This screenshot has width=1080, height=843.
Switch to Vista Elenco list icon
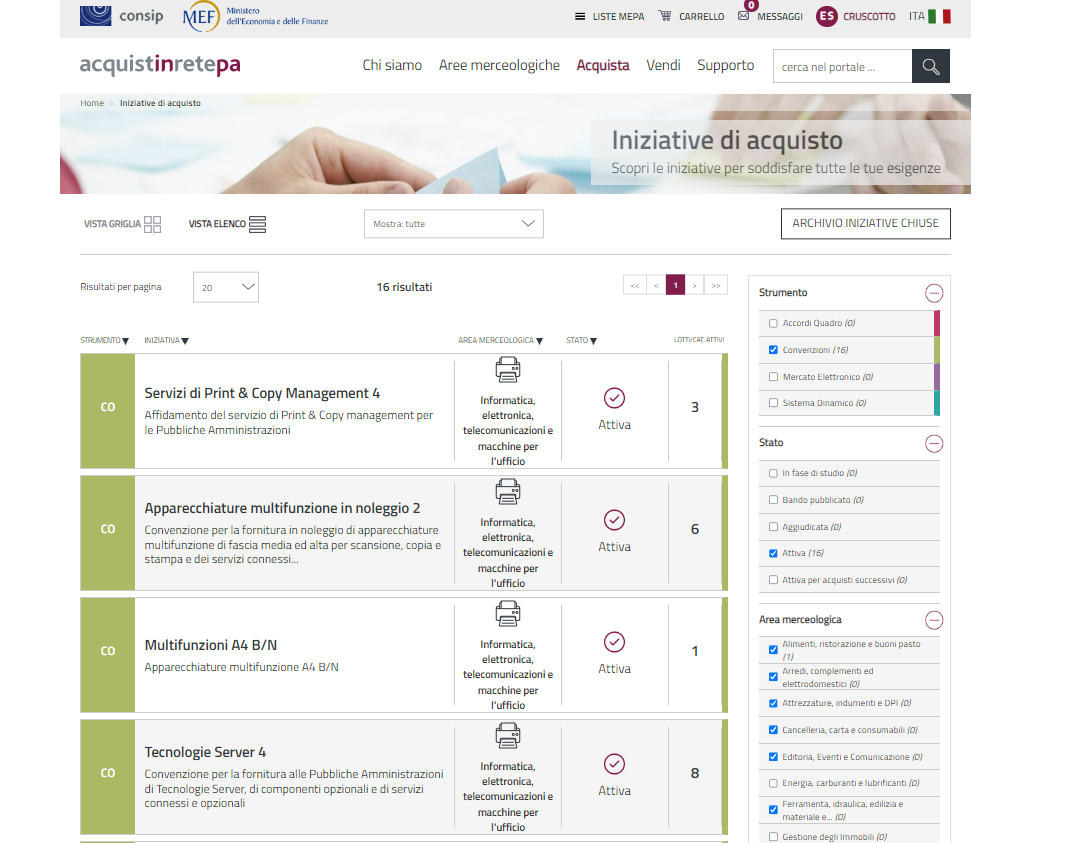pos(257,224)
